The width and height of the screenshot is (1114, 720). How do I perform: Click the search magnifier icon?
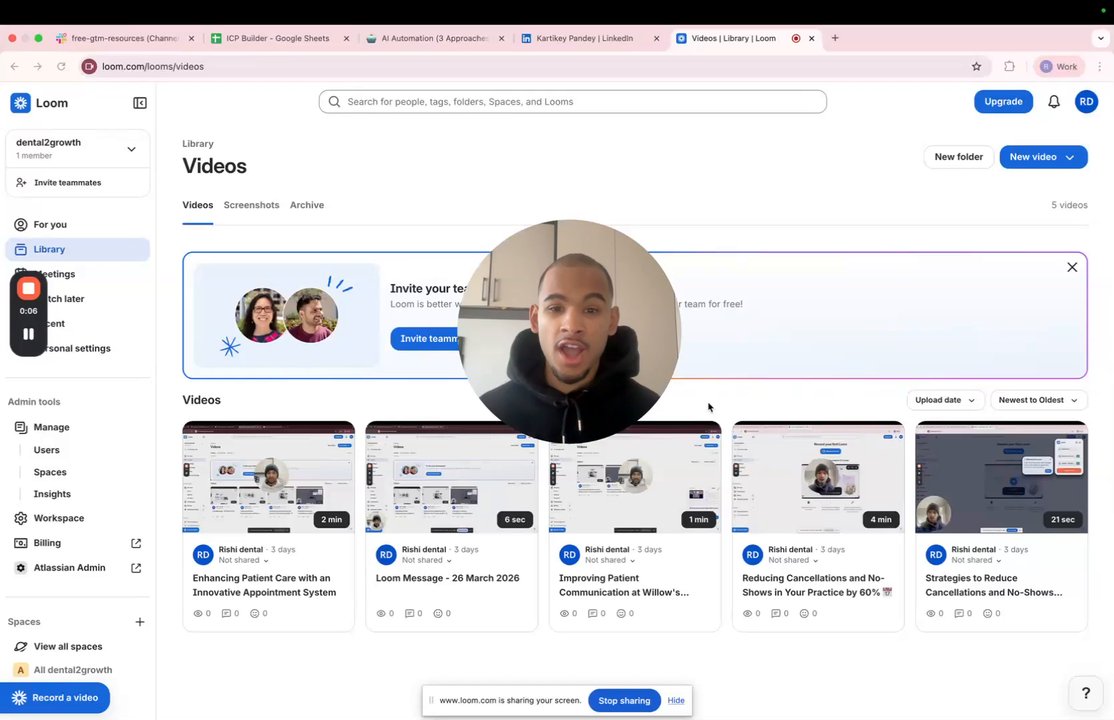(334, 102)
